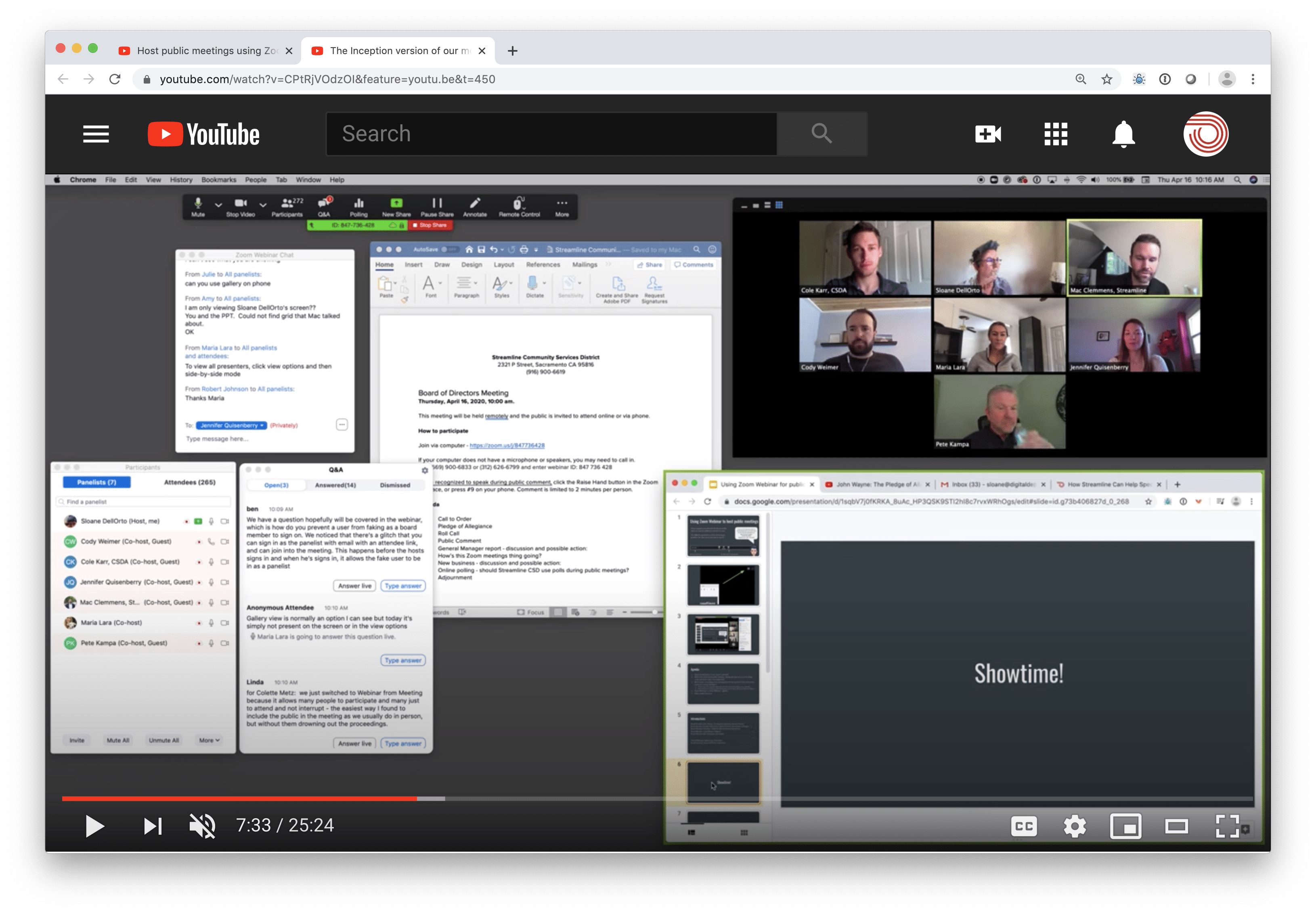Toggle Stop Video in the Zoom toolbar
The width and height of the screenshot is (1316, 913).
click(x=240, y=207)
